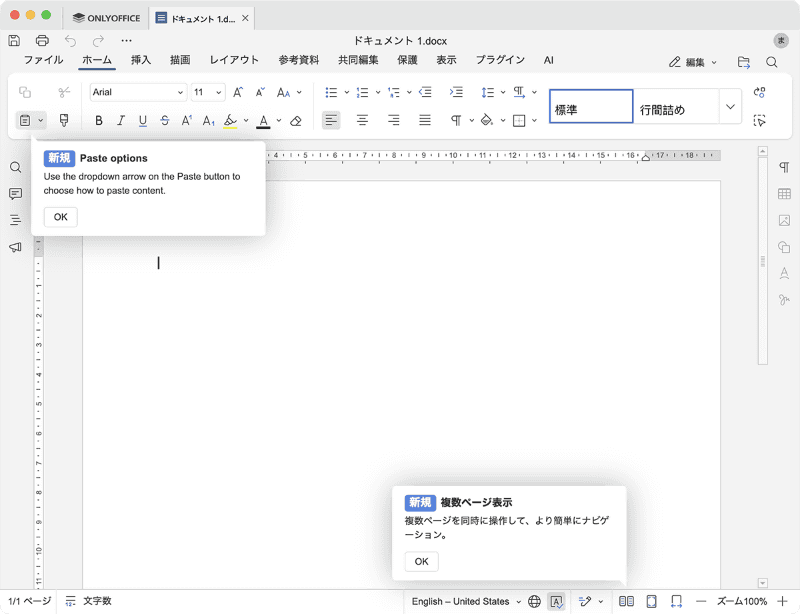Align text center

coord(362,120)
